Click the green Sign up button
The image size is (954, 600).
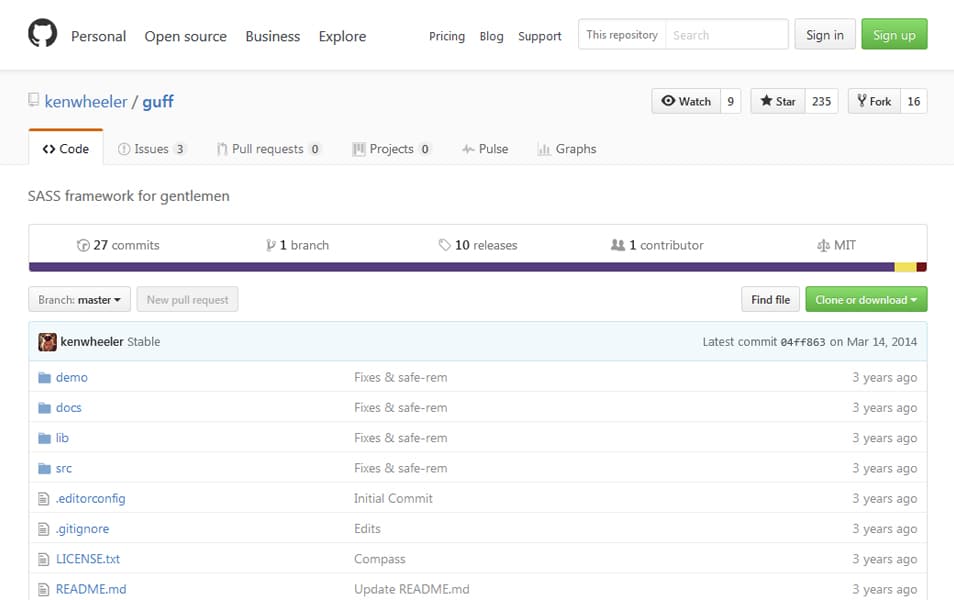click(x=894, y=33)
